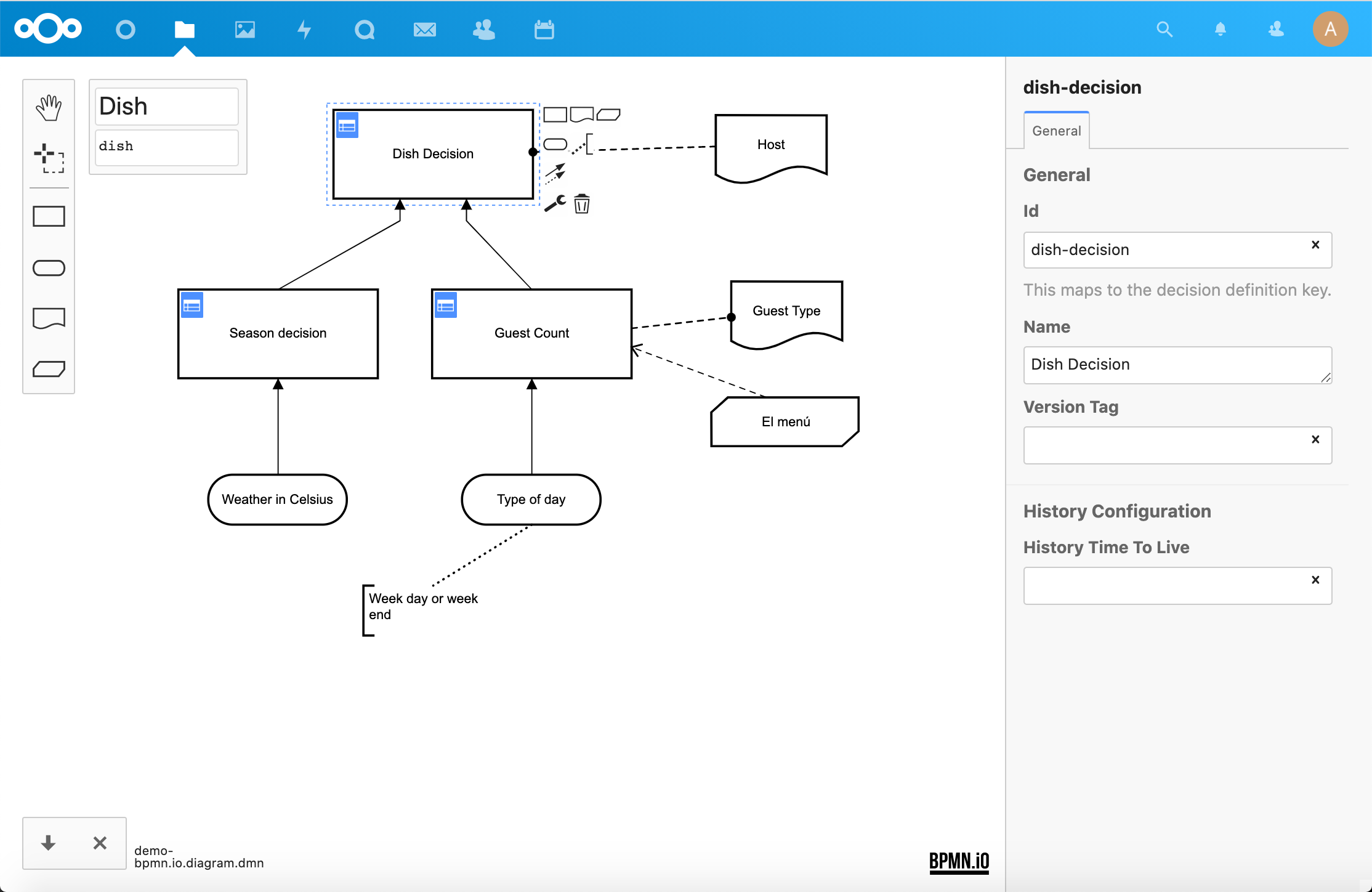Screen dimensions: 1372x892
Task: Click the wrench/properties icon on element
Action: (556, 202)
